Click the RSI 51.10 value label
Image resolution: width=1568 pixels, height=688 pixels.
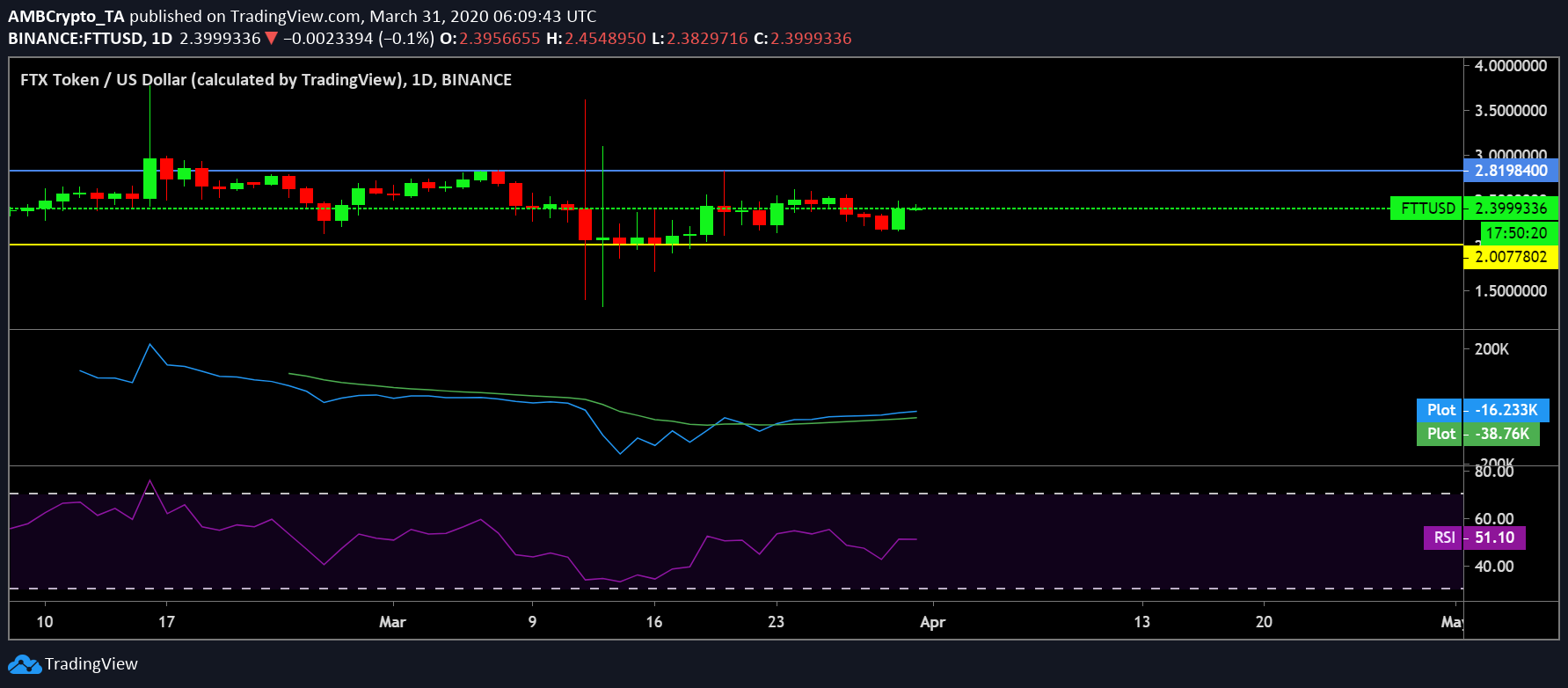point(1495,538)
